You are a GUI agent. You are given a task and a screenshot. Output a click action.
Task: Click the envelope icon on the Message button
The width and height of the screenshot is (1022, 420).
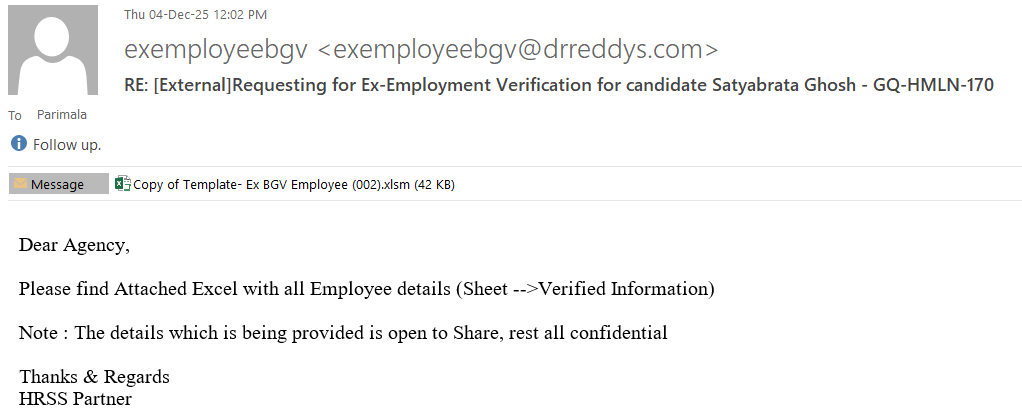[20, 184]
